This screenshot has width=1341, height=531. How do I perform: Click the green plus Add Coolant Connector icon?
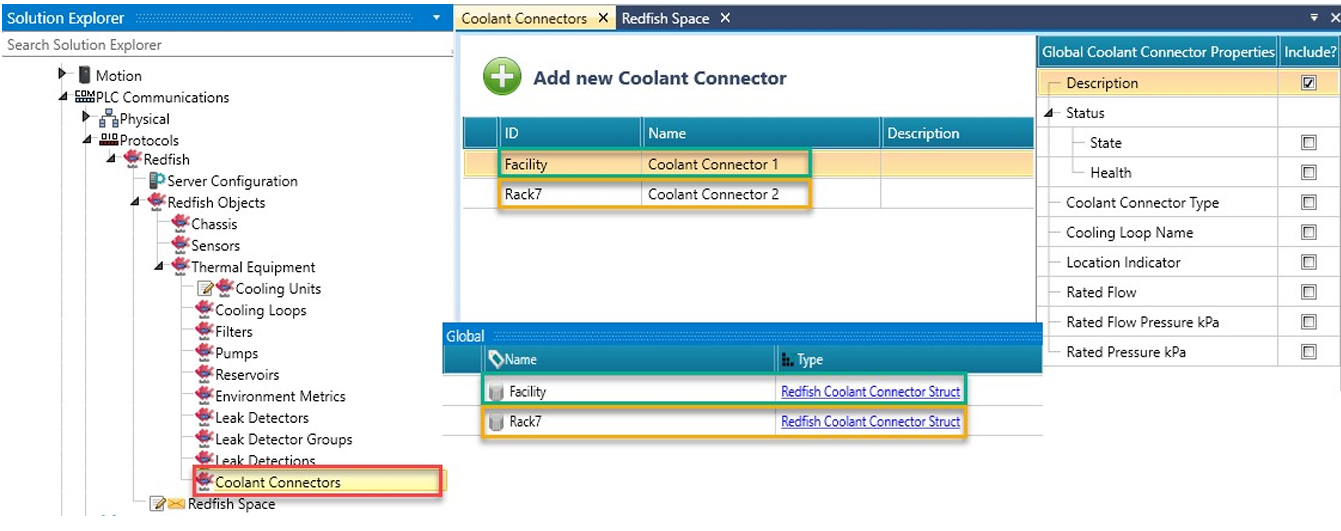(502, 78)
